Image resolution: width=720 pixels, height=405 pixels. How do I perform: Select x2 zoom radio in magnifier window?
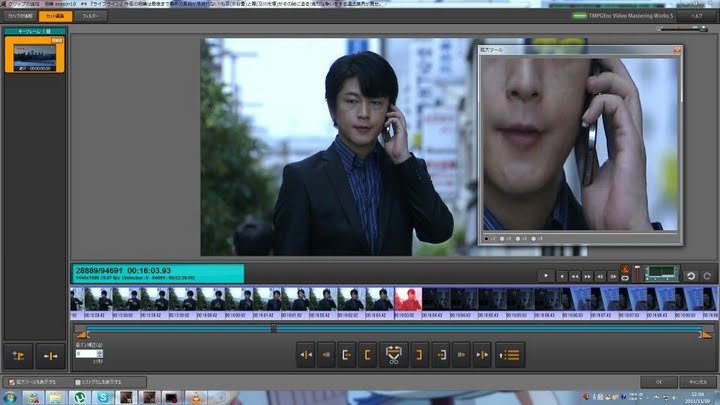pos(486,239)
